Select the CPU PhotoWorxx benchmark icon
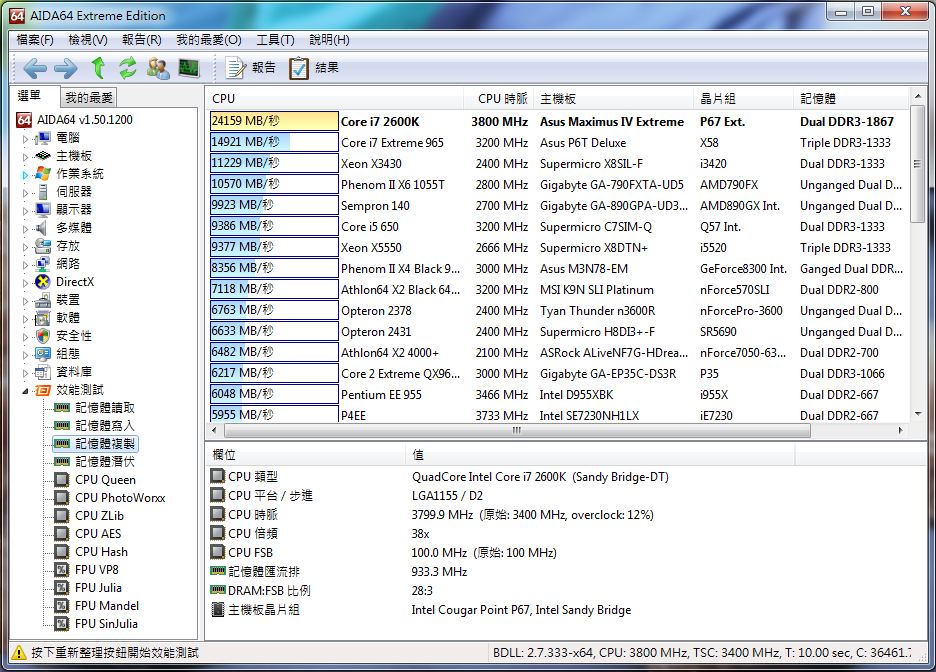The image size is (936, 672). click(x=61, y=498)
